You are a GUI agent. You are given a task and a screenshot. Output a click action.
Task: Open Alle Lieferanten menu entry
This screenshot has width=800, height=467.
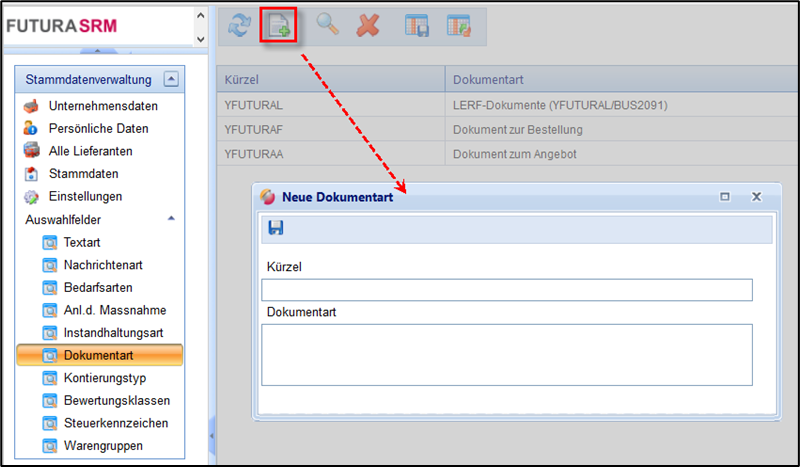[x=90, y=151]
